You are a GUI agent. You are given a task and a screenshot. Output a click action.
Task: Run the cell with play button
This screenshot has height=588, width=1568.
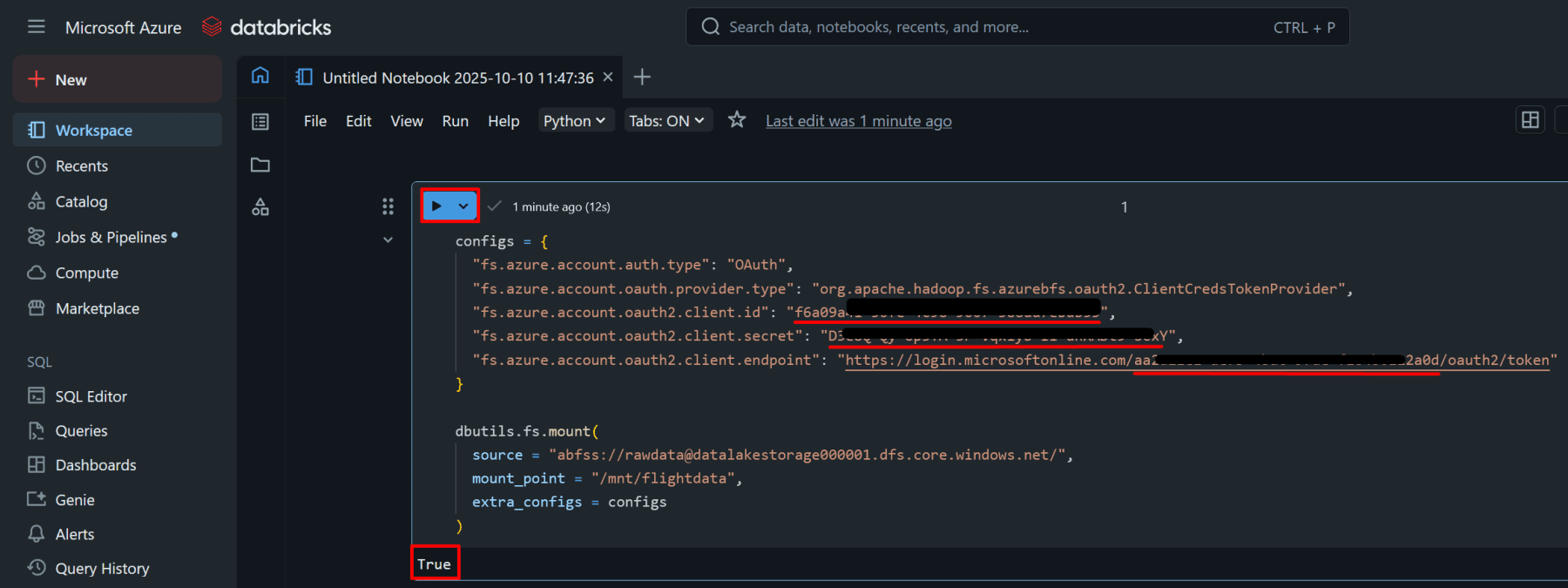437,206
